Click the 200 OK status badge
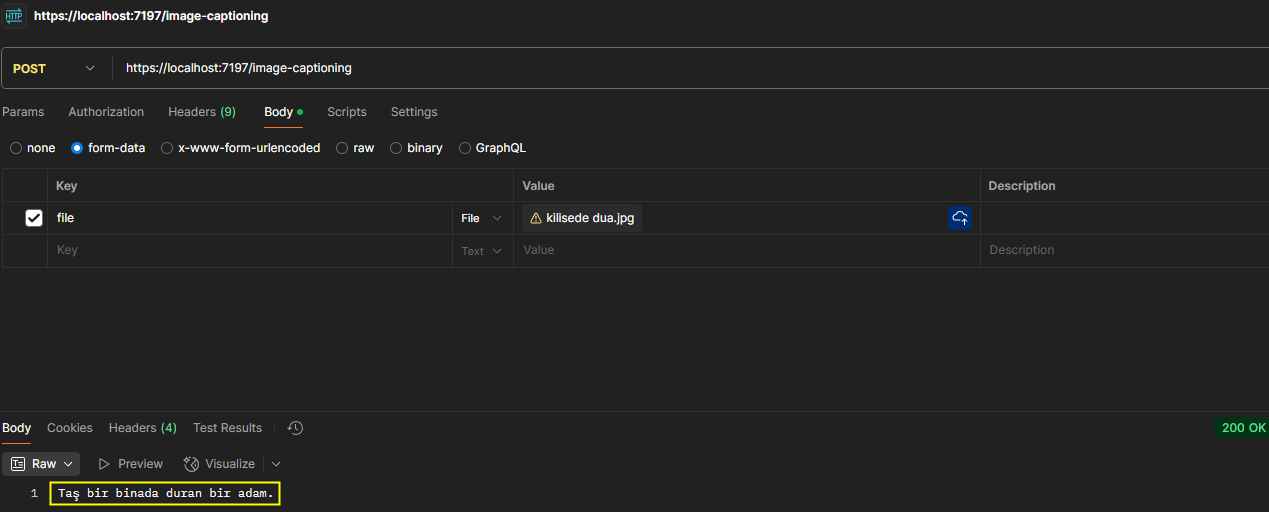 click(1243, 428)
